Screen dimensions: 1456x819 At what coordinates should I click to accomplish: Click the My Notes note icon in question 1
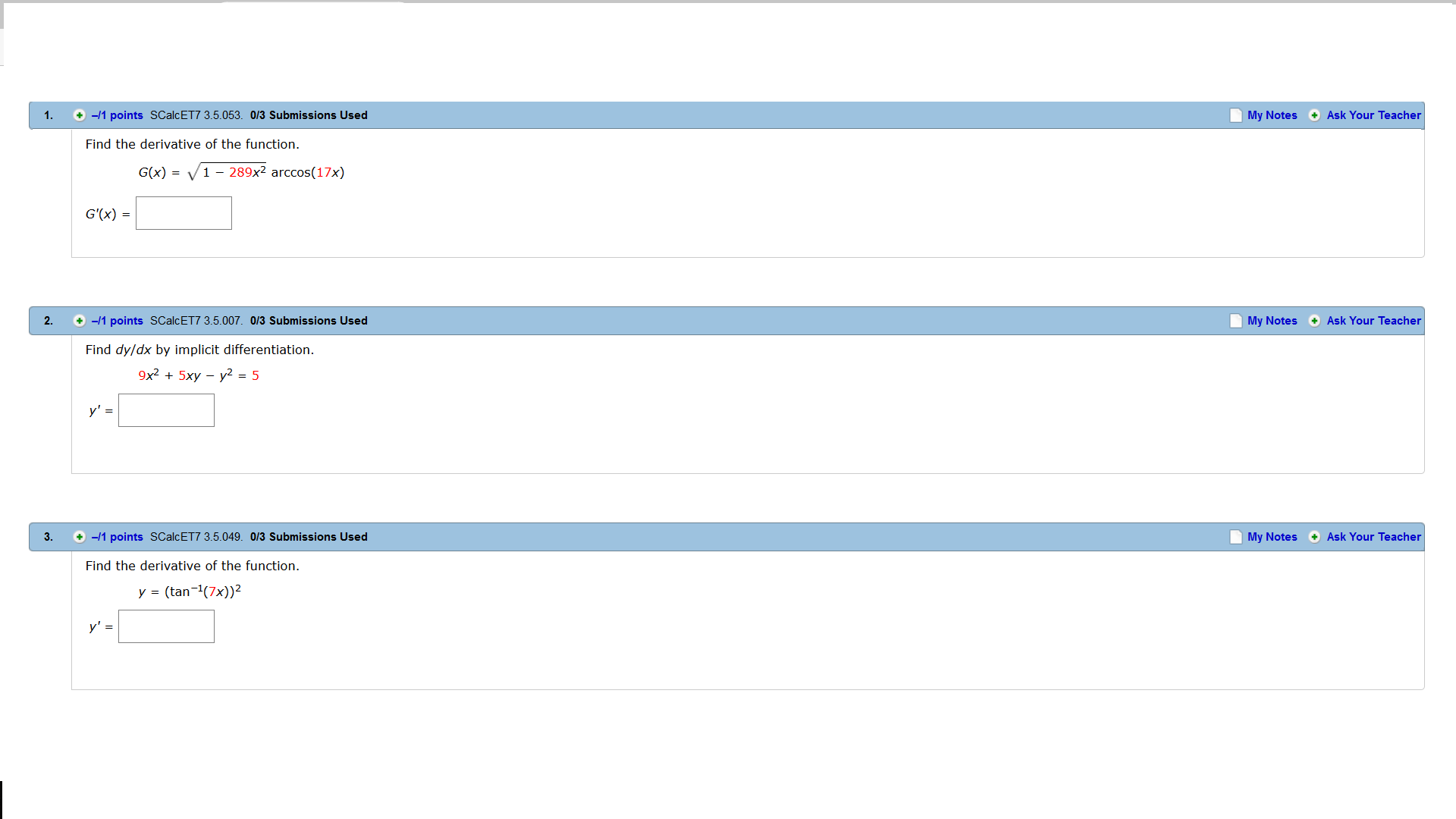[x=1236, y=115]
